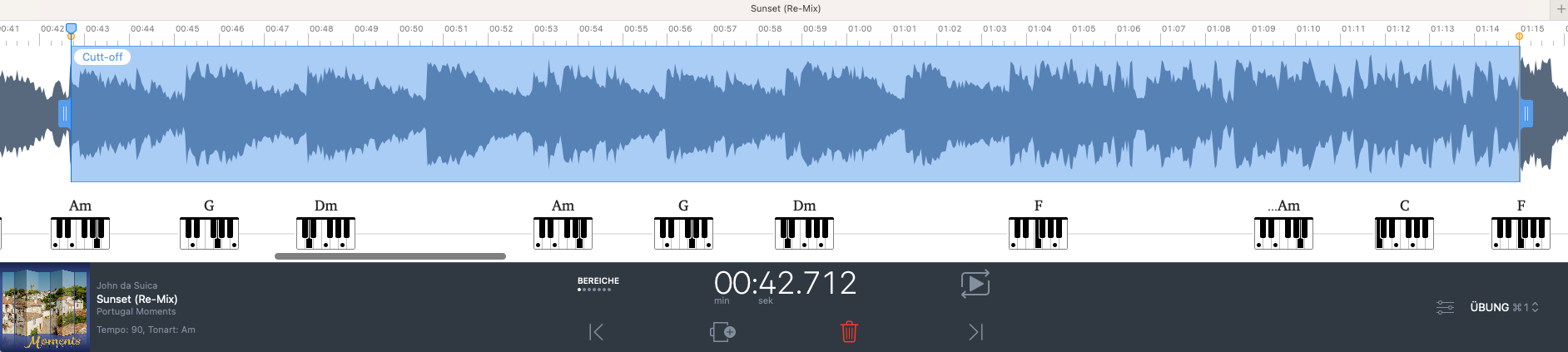Click the orange region end marker on the ruler
Viewport: 1568px width, 352px height.
click(x=1519, y=37)
